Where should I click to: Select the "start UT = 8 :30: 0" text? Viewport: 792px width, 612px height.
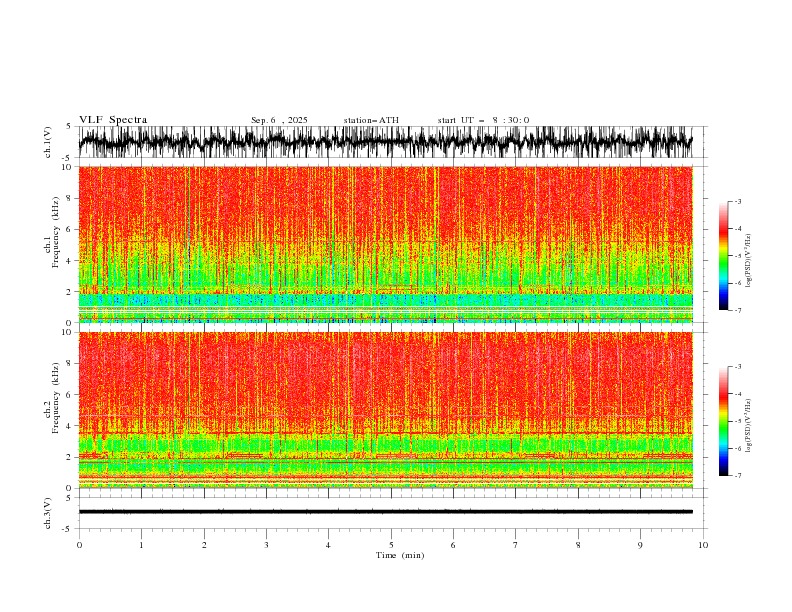click(483, 120)
